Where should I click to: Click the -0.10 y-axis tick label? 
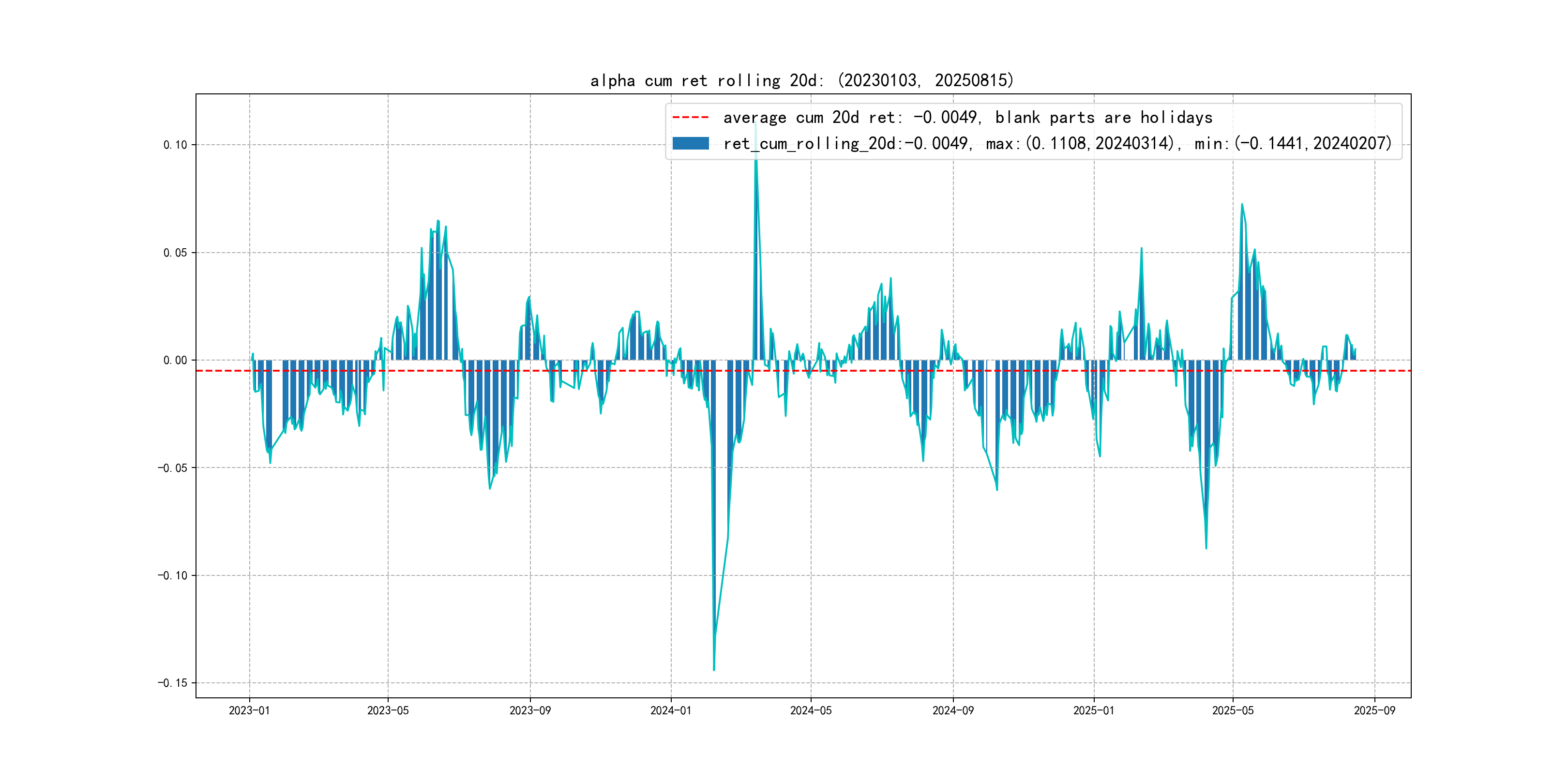pos(172,575)
